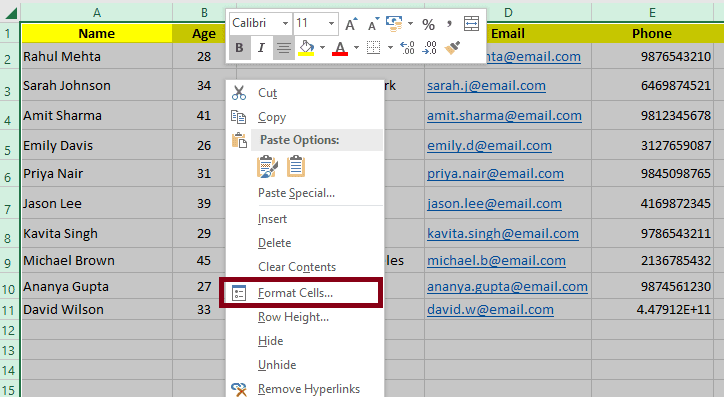Choose Copy from the context menu
Image resolution: width=724 pixels, height=397 pixels.
(305, 117)
